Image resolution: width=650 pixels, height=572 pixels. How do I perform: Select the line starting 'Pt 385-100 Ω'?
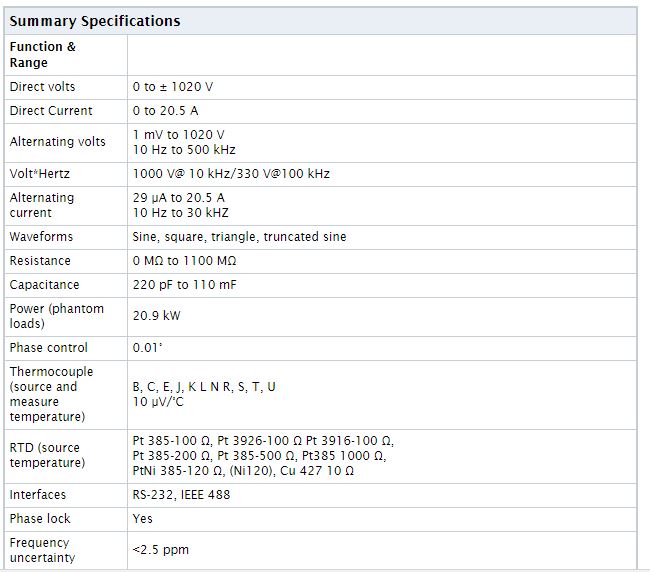pos(263,441)
